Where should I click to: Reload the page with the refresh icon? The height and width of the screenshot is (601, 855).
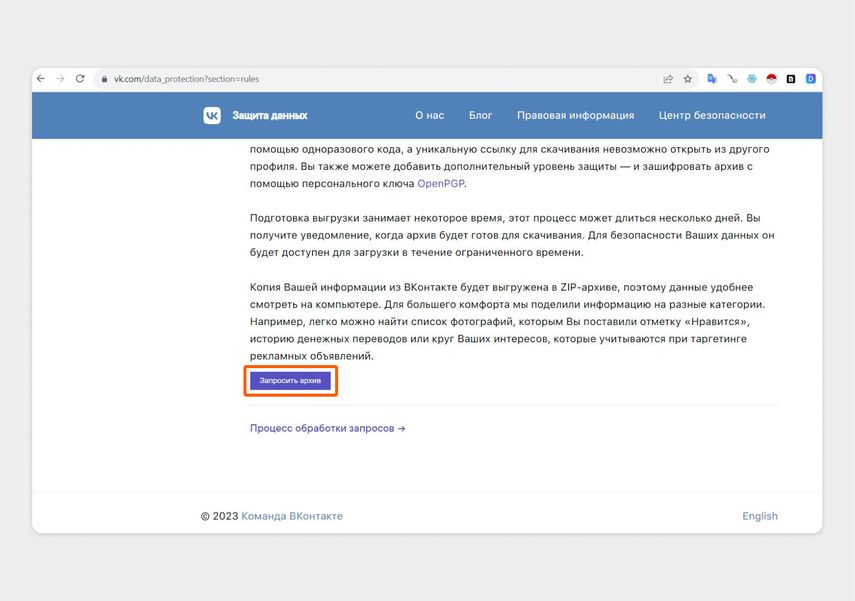[x=80, y=79]
